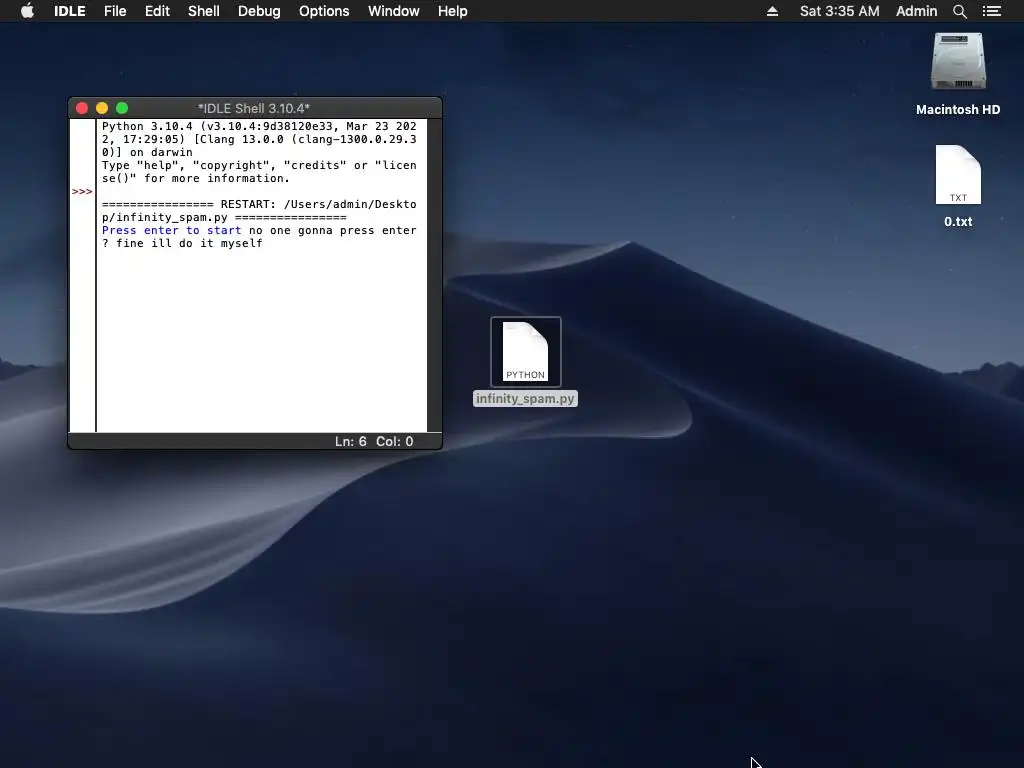Viewport: 1024px width, 768px height.
Task: Open Spotlight search magnifier icon
Action: [959, 11]
